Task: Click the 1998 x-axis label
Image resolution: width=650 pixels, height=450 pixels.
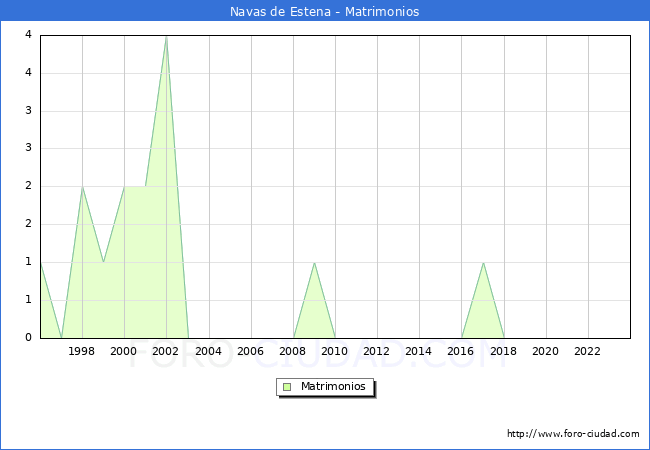Action: [81, 351]
